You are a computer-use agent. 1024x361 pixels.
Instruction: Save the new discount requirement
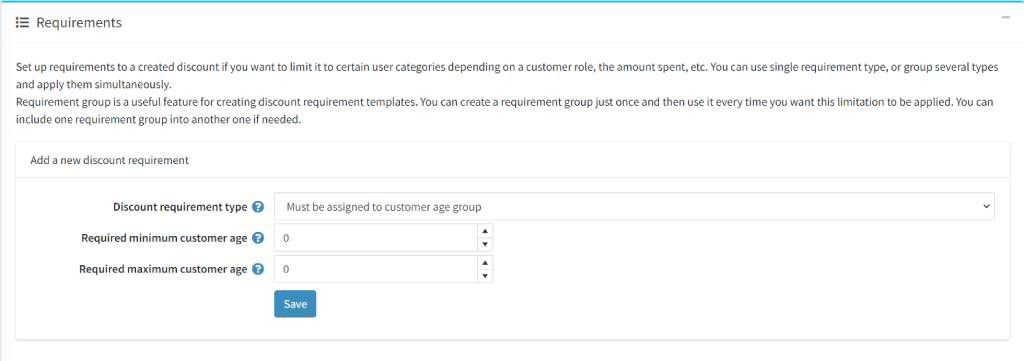(x=295, y=304)
